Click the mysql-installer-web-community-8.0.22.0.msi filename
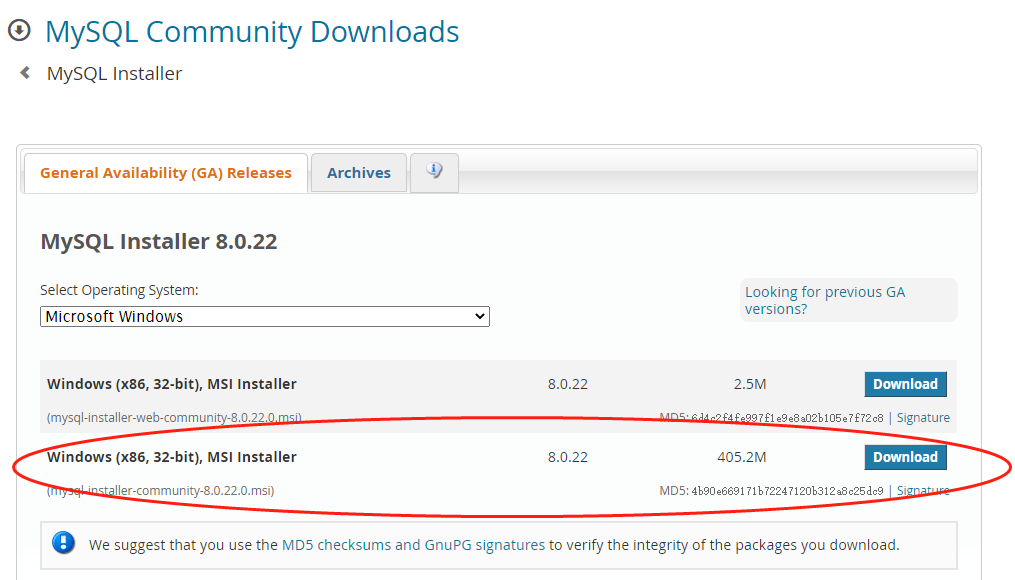 tap(174, 418)
